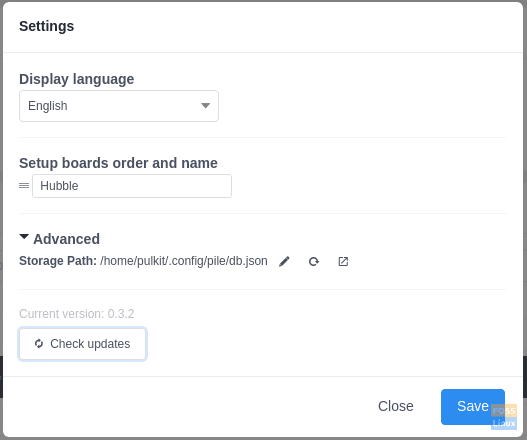Click the Hubble board name field
The height and width of the screenshot is (440, 527).
[x=132, y=186]
